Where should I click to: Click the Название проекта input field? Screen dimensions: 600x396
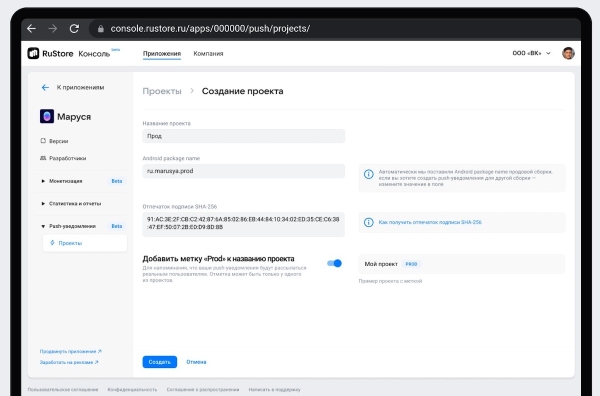[x=243, y=136]
